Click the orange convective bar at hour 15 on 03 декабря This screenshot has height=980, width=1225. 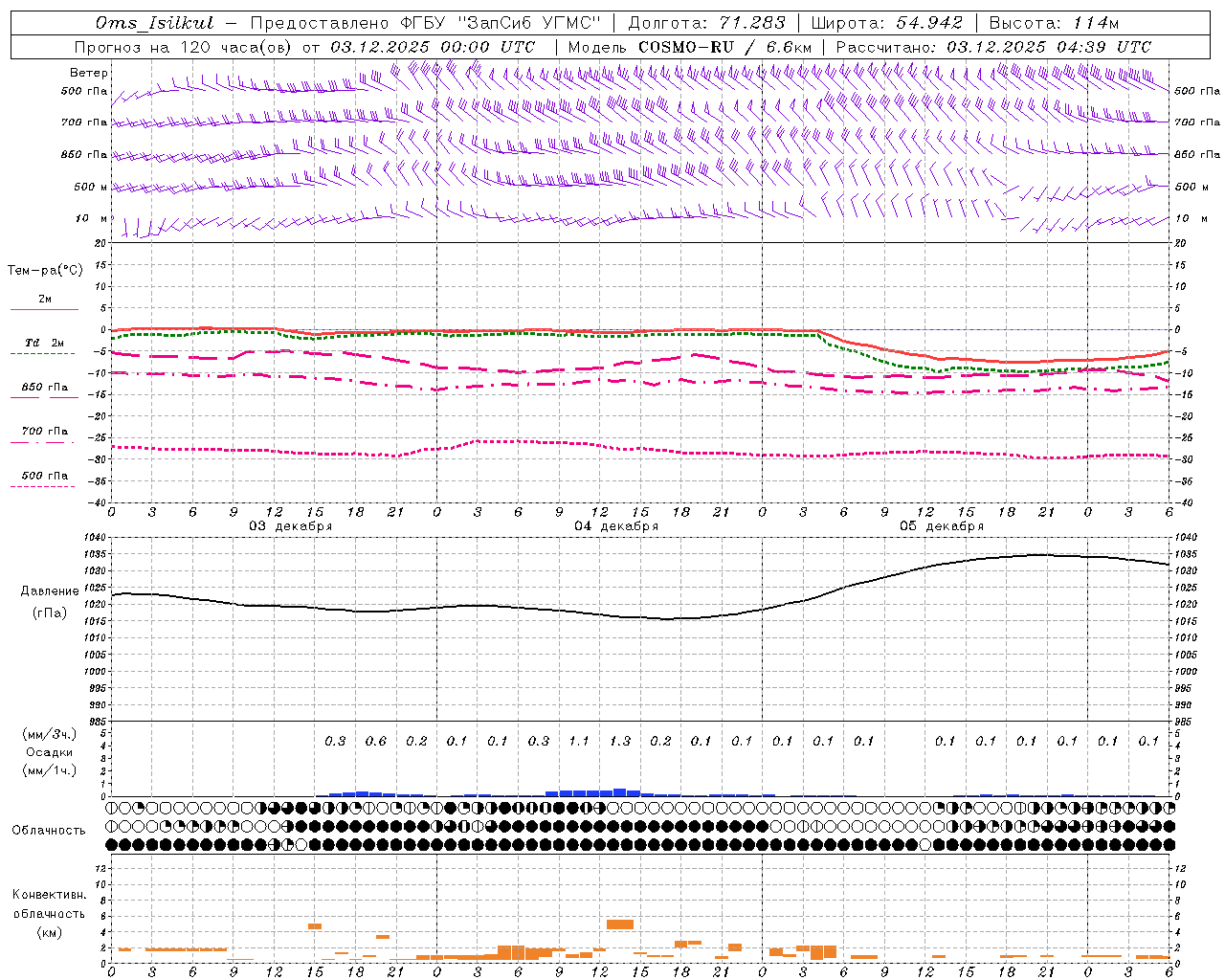[x=315, y=926]
